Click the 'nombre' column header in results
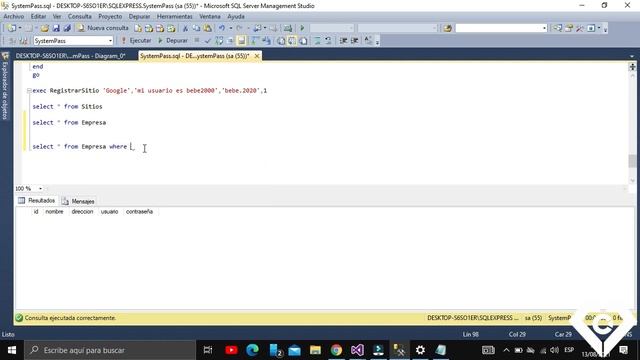This screenshot has height=360, width=640. (x=54, y=211)
